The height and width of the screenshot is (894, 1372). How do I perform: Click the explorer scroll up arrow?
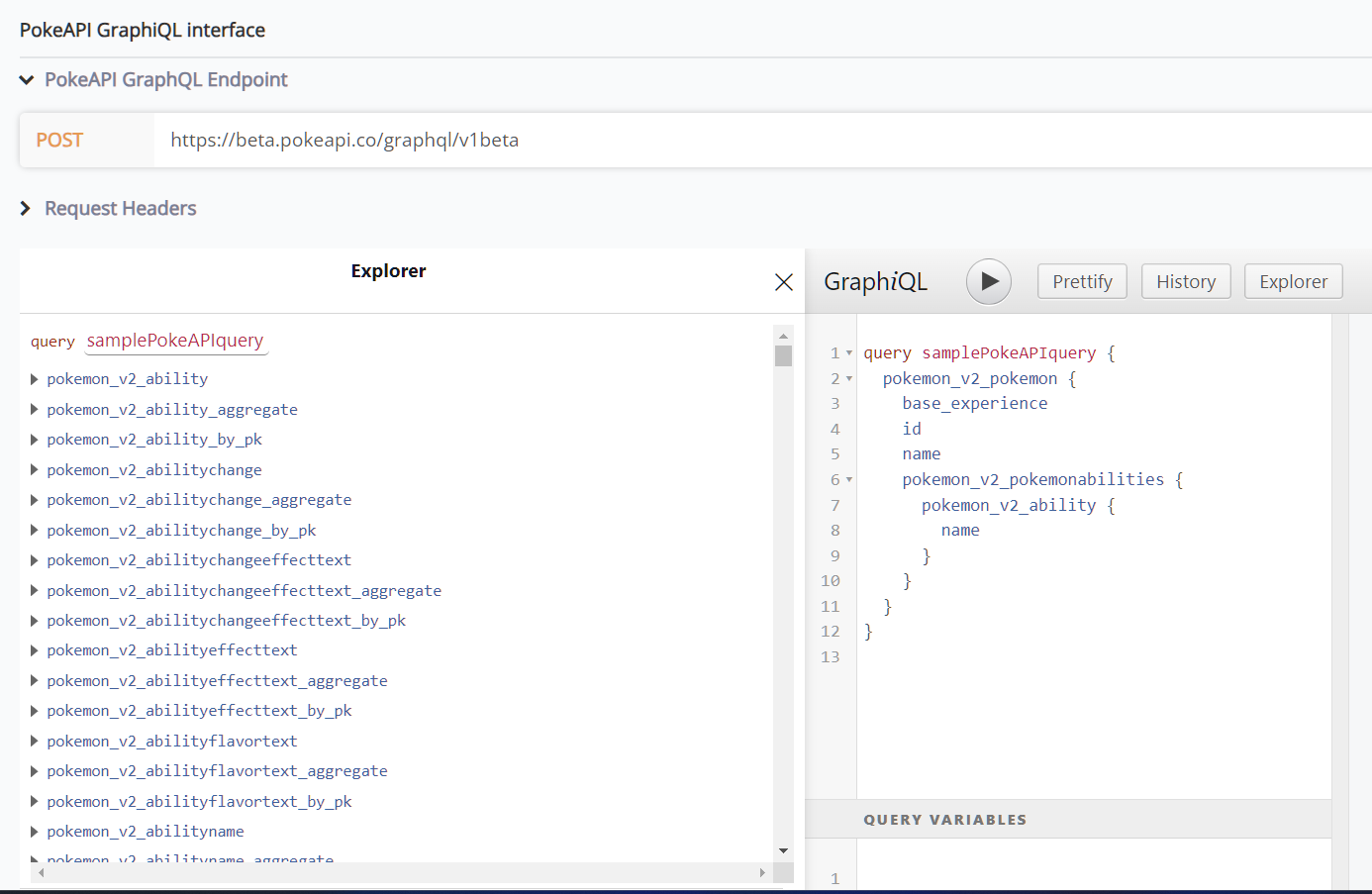(783, 336)
